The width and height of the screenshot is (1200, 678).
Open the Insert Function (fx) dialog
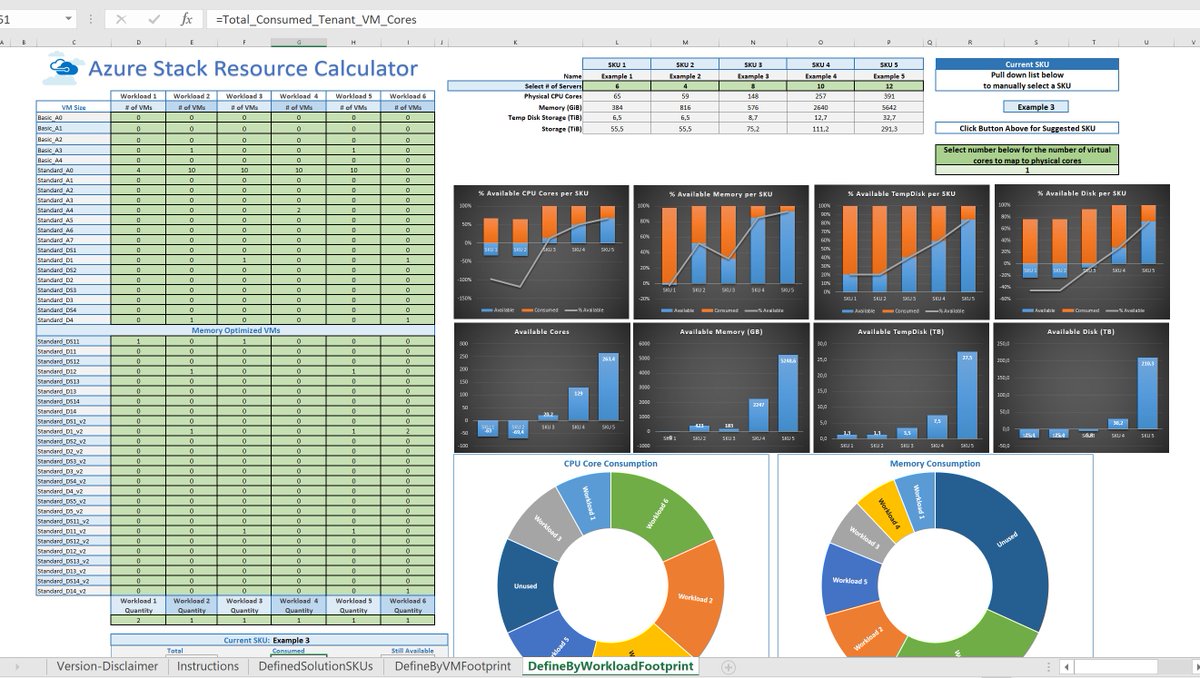186,19
